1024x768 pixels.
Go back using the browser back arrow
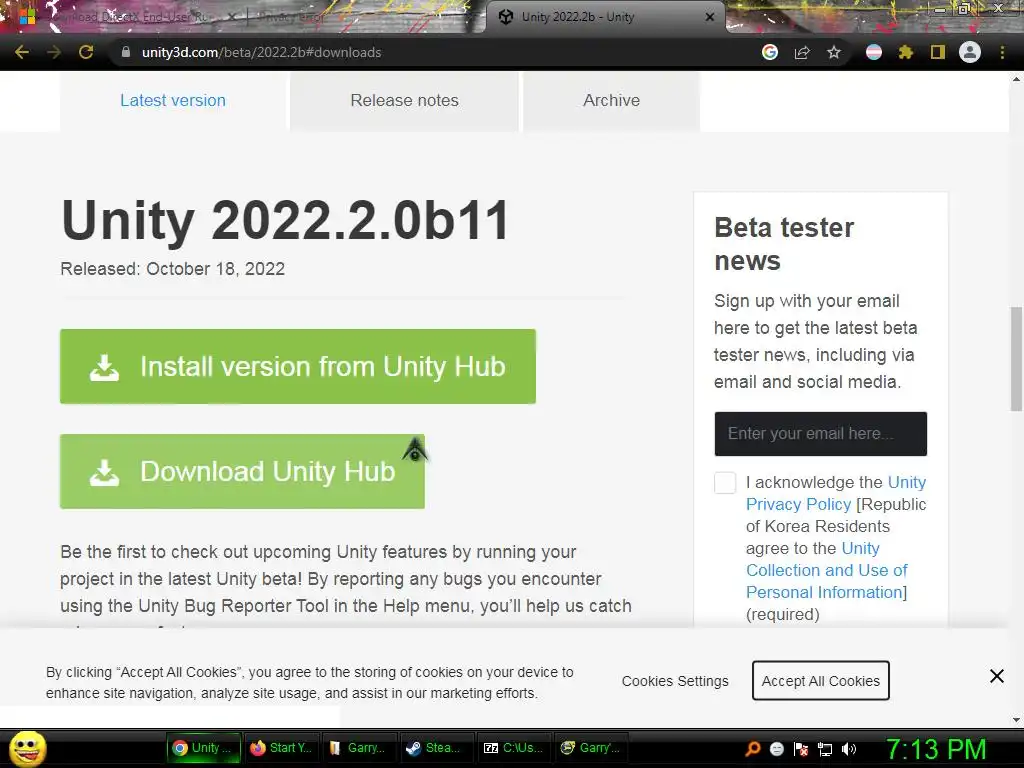pyautogui.click(x=22, y=52)
